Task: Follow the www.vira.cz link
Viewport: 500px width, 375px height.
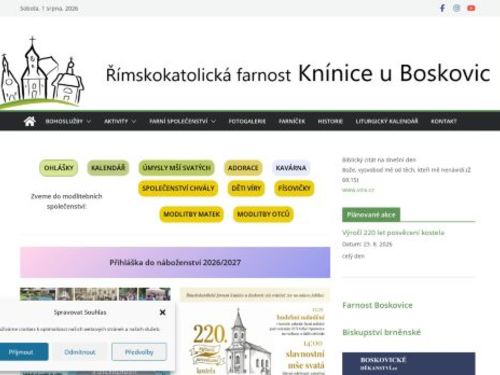Action: 358,190
